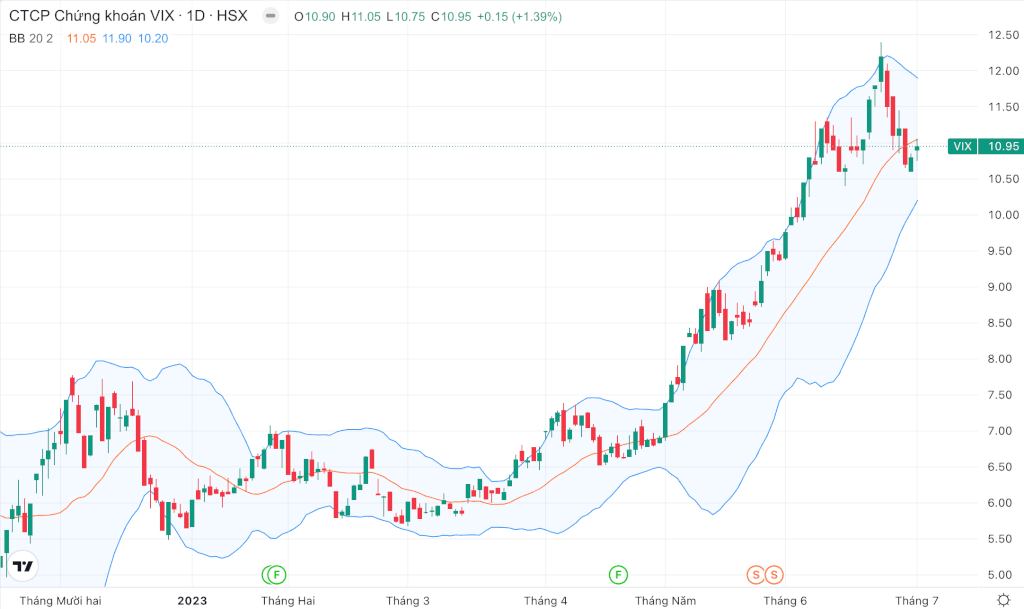Click the Tháng 4 time label
Viewport: 1024px width, 609px height.
545,601
